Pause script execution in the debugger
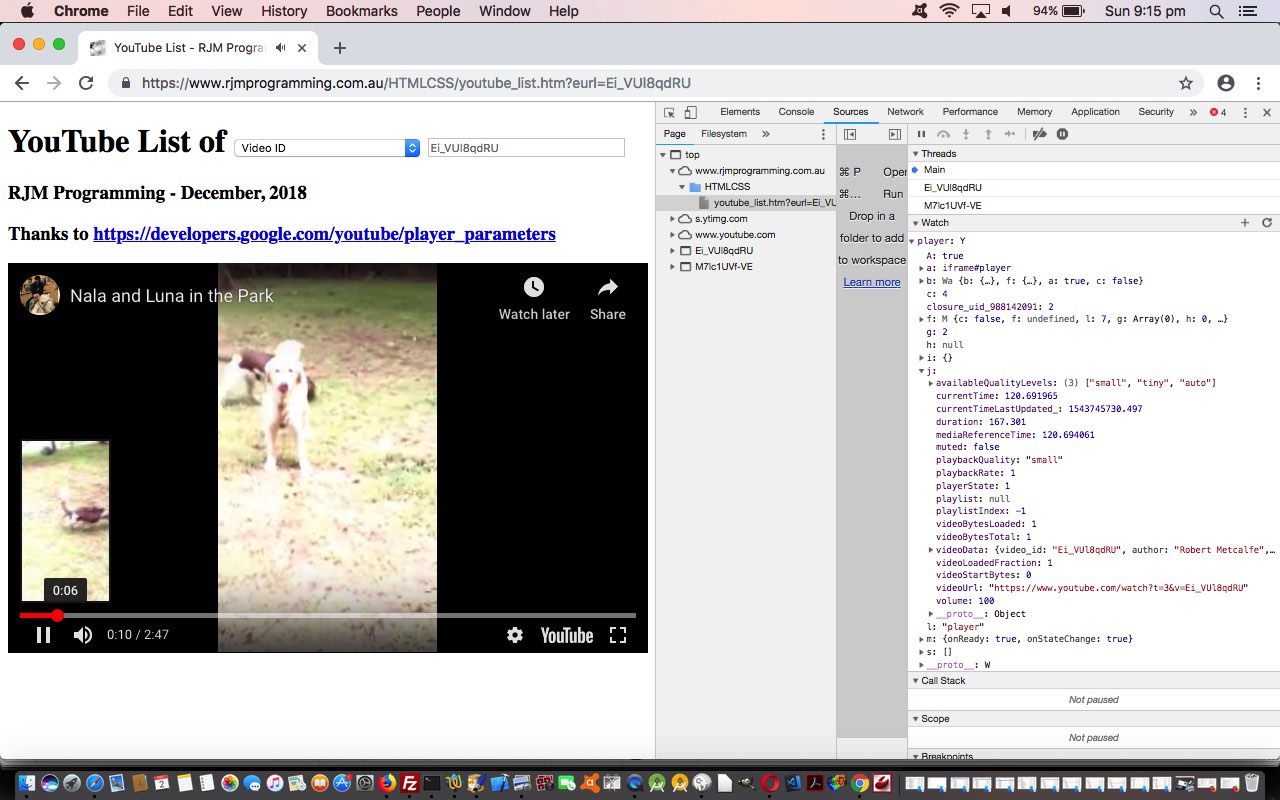Screen dimensions: 1280x800 [x=922, y=134]
